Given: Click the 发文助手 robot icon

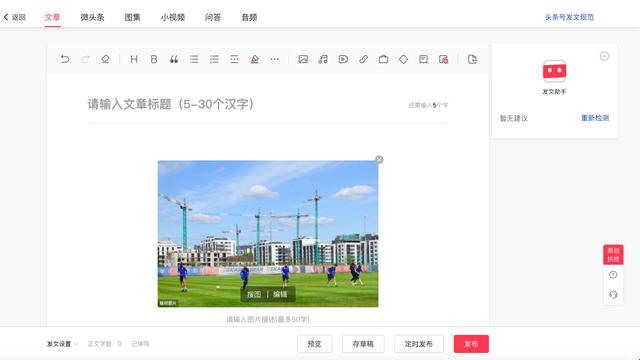Looking at the screenshot, I should [x=554, y=71].
